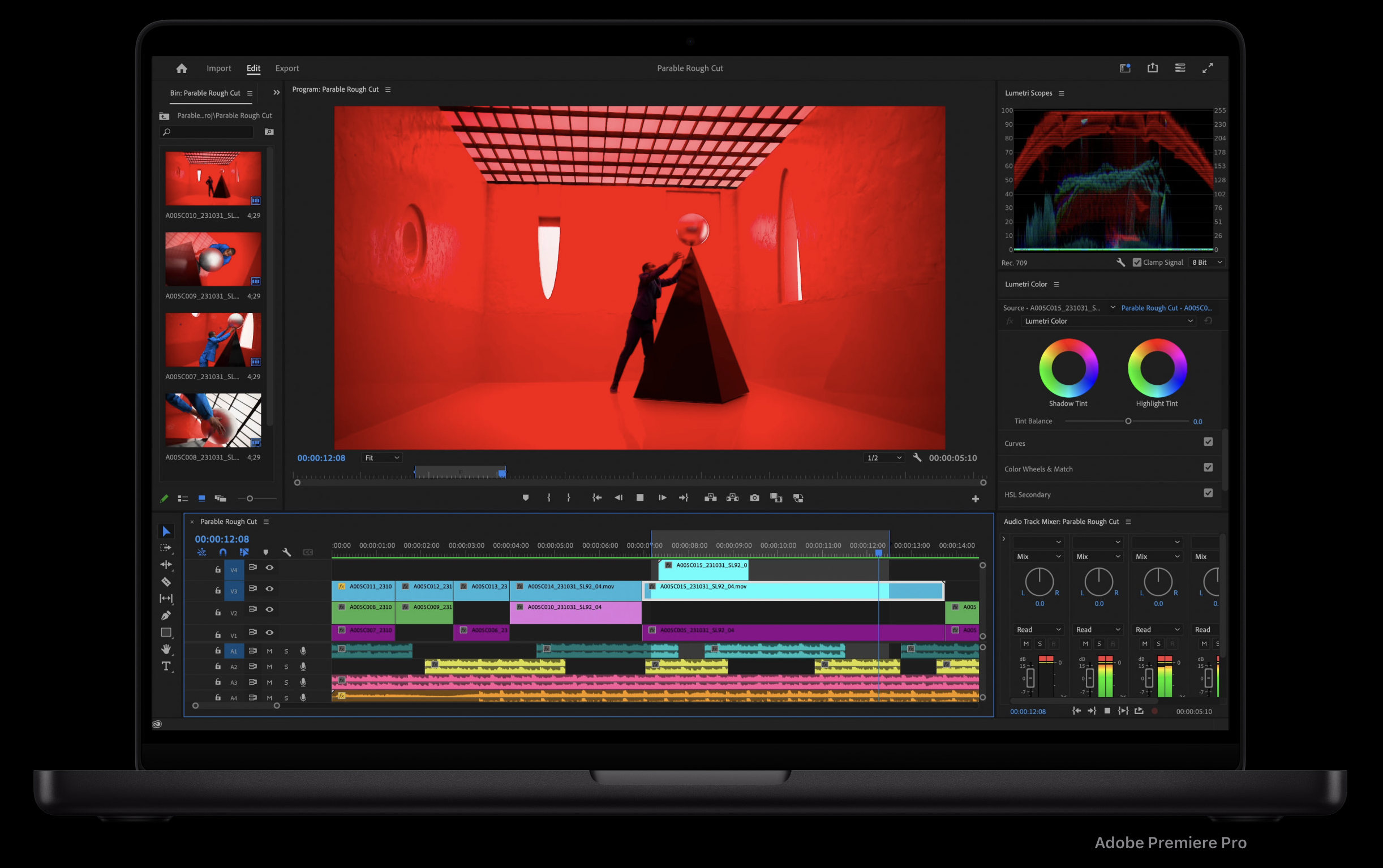Click the Add Marker icon in Program monitor

(525, 498)
